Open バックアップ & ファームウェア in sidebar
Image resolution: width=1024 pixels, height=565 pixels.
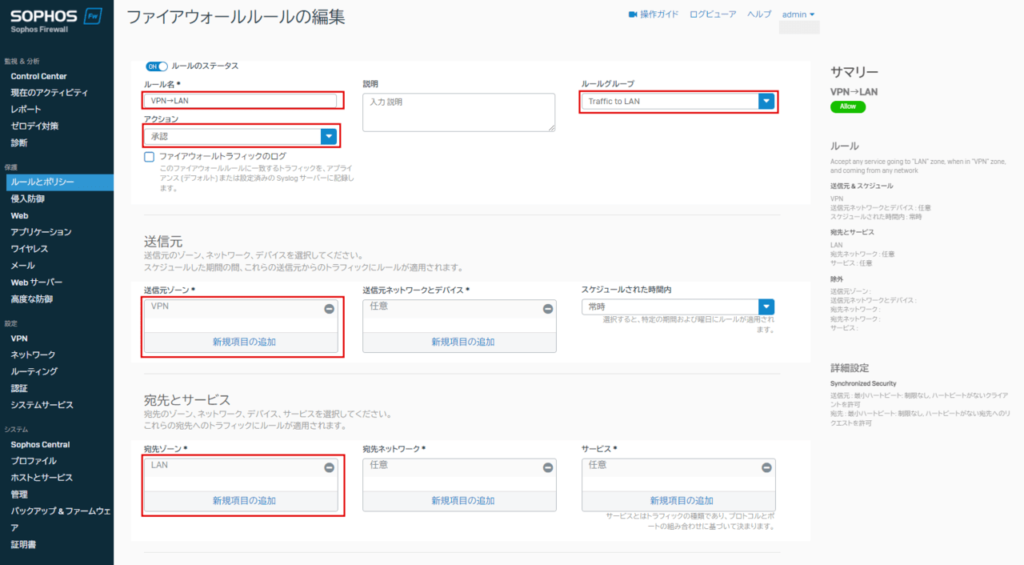(x=60, y=519)
